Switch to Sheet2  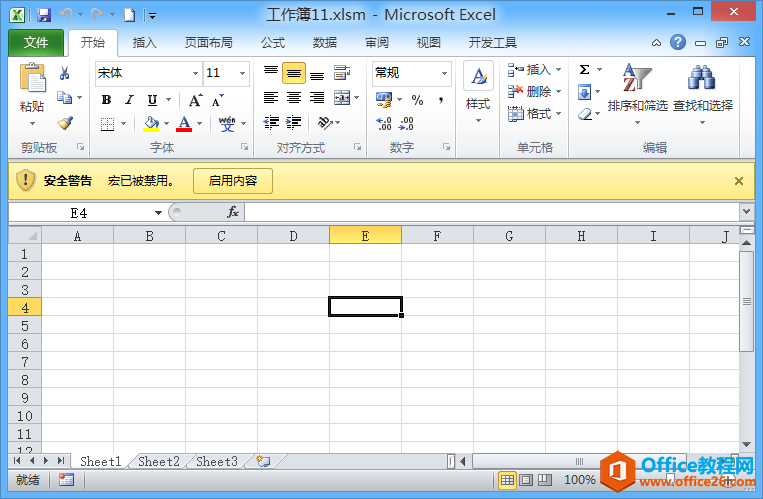tap(159, 461)
